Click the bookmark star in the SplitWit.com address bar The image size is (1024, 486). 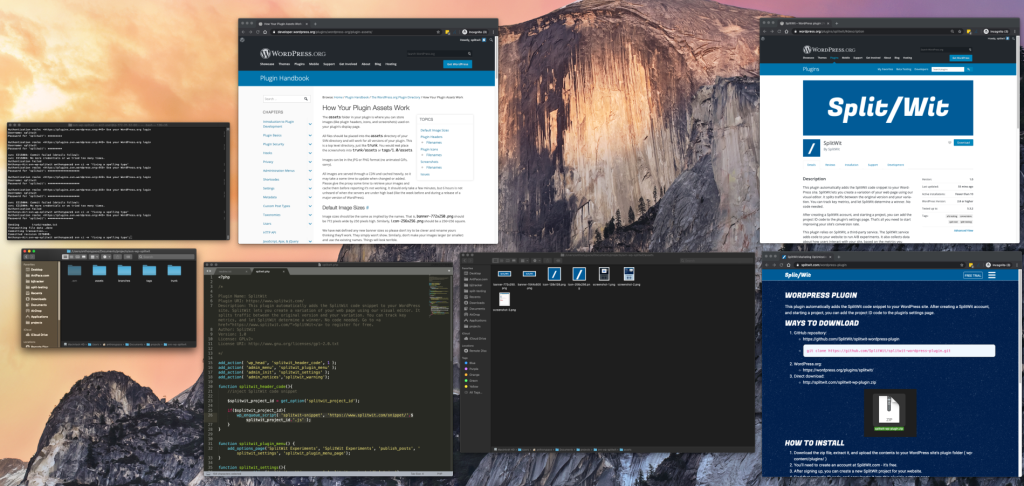962,266
